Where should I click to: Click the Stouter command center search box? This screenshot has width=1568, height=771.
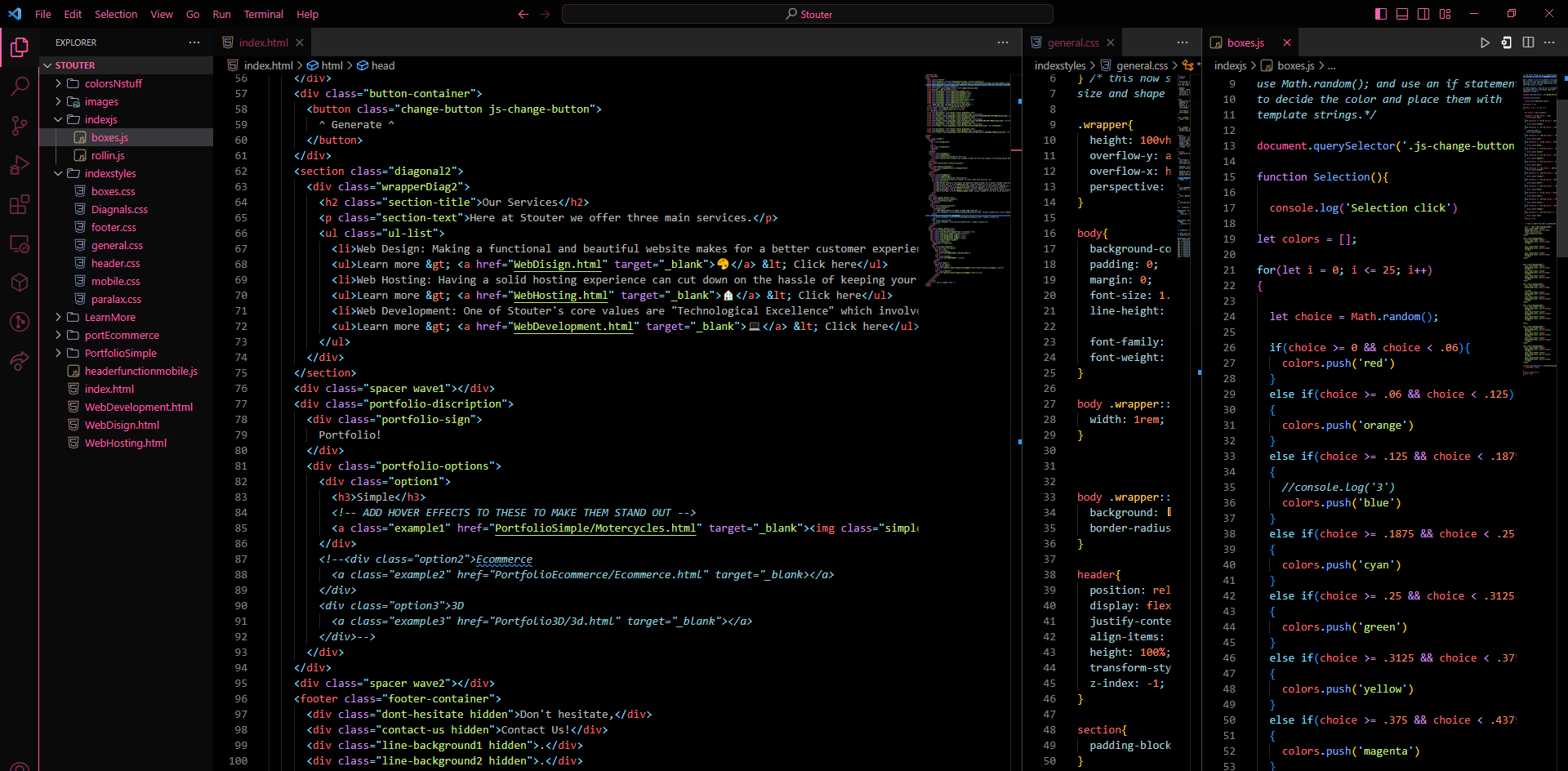coord(807,14)
